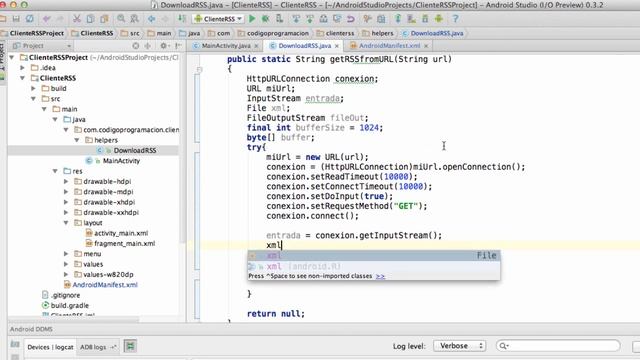The width and height of the screenshot is (640, 360).
Task: Select the drawable-xxhdpi folder
Action: [x=111, y=213]
